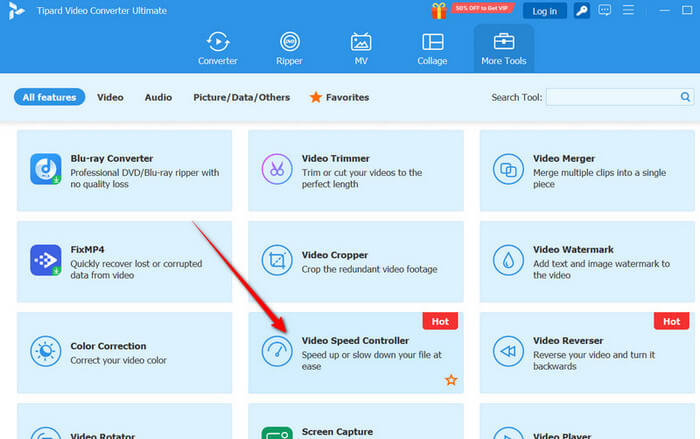Open the Video Merger title
This screenshot has height=439, width=700.
(x=563, y=158)
